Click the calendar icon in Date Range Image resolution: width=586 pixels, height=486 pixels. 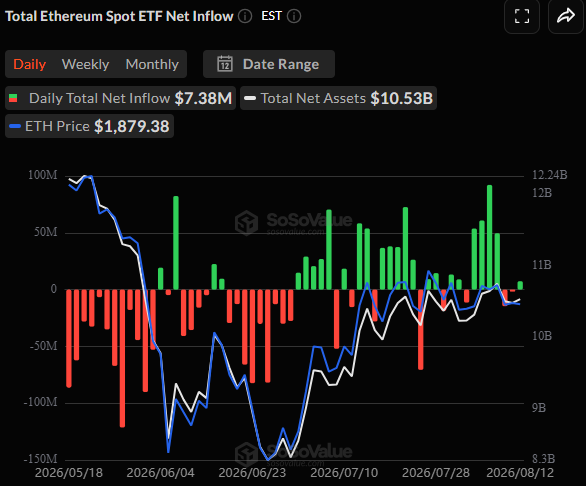tap(225, 64)
